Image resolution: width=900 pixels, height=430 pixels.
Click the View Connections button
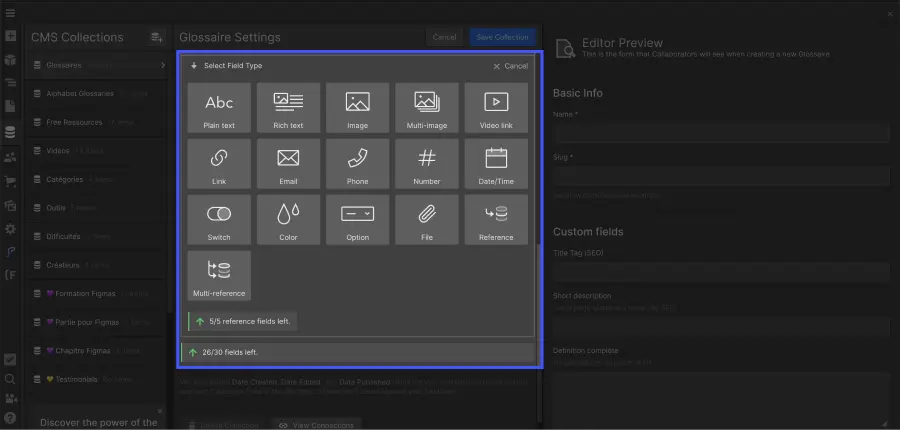coord(316,425)
